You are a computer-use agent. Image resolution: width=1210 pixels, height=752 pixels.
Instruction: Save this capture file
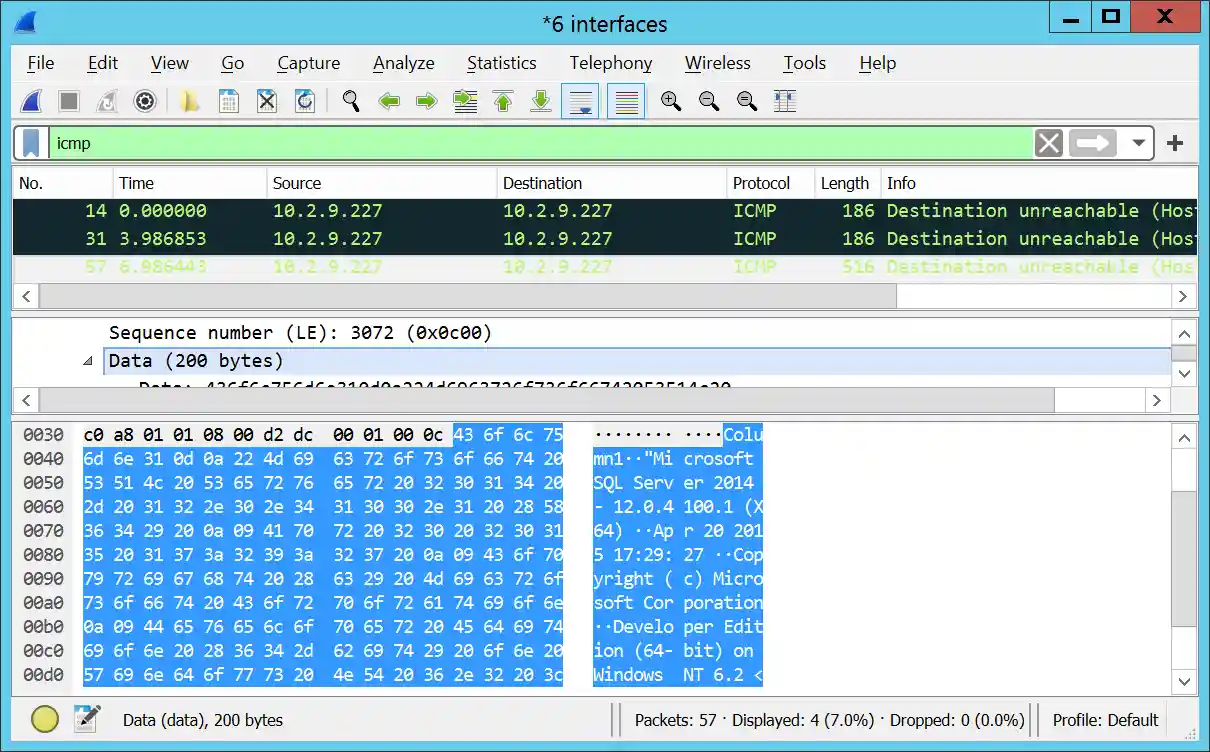click(x=229, y=101)
